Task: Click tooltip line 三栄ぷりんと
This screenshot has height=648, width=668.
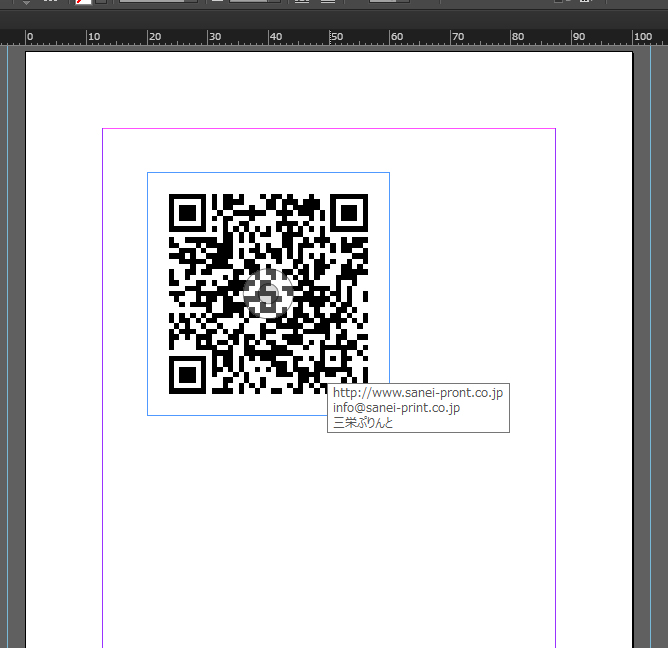Action: (x=363, y=423)
